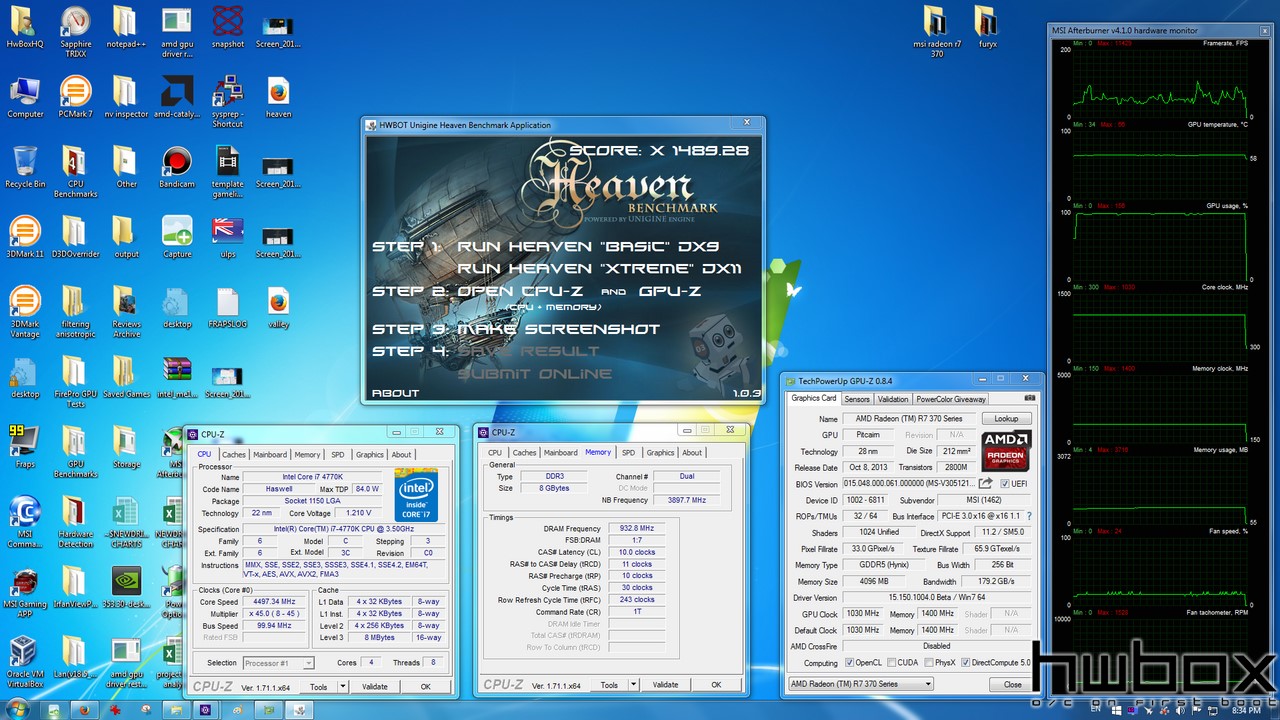Open SPD tab in the CPU-Z Memory window

pos(628,452)
